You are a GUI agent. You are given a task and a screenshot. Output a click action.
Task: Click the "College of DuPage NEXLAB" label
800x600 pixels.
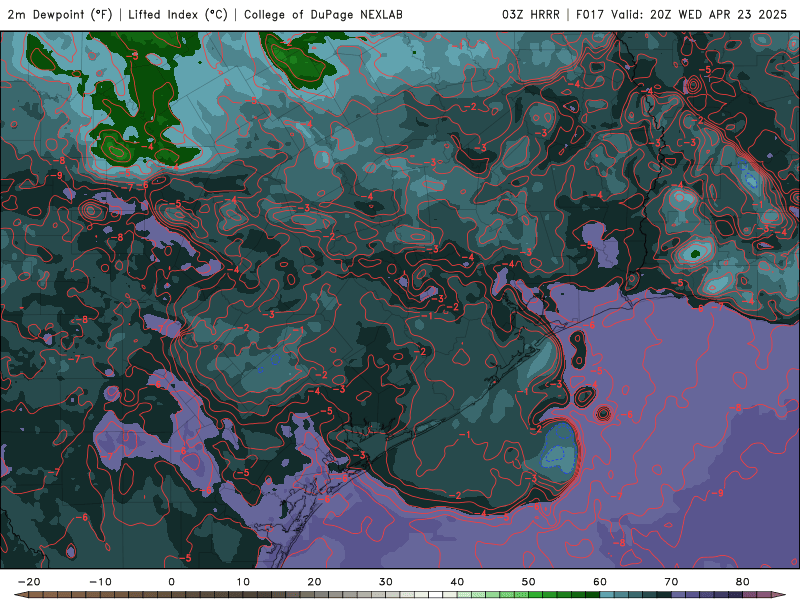pyautogui.click(x=323, y=14)
